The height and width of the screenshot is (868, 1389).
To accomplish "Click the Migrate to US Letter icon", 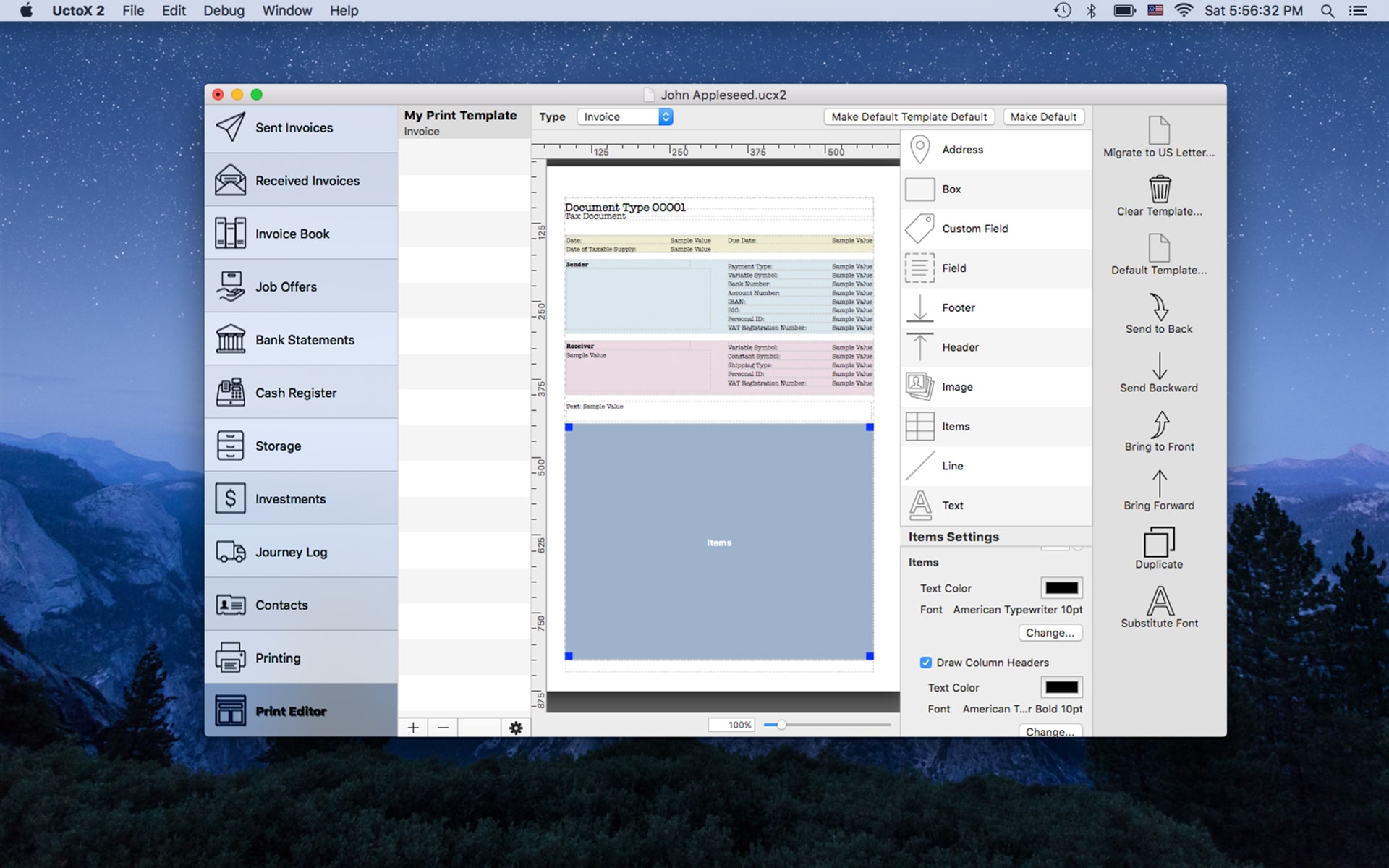I will pos(1159,131).
